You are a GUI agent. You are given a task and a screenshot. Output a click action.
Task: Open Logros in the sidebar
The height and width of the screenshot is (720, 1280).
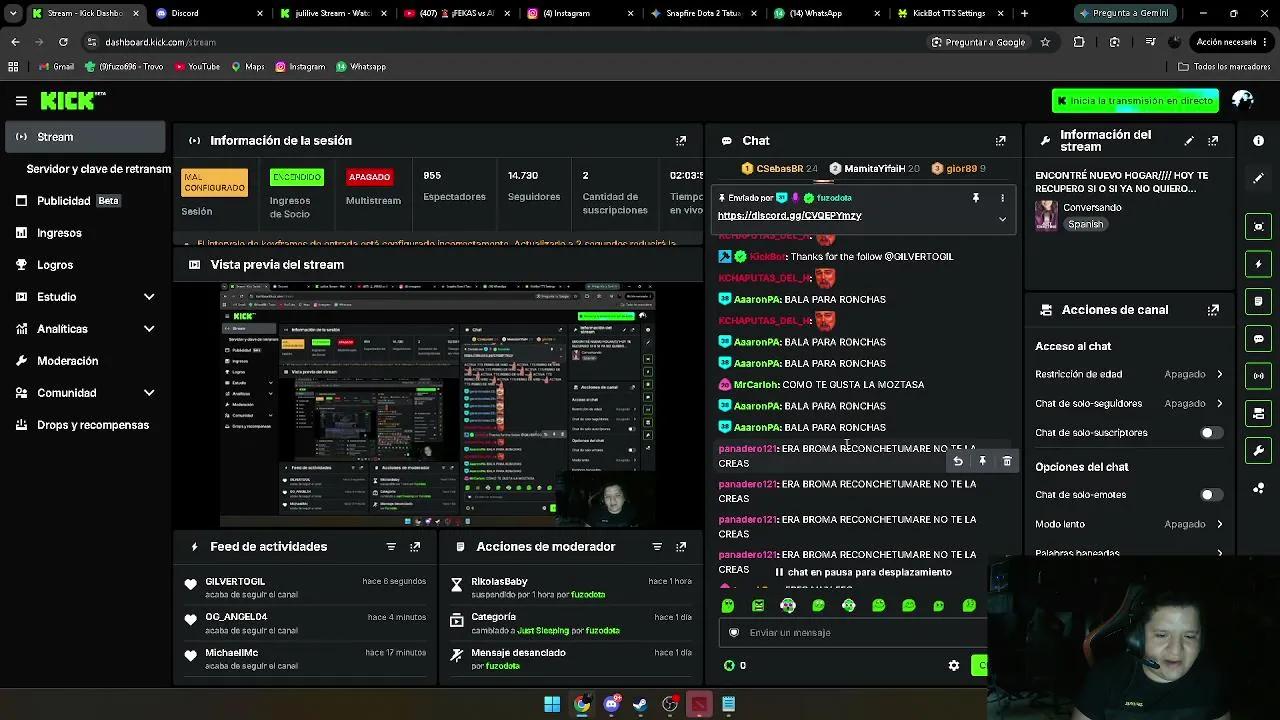coord(85,265)
